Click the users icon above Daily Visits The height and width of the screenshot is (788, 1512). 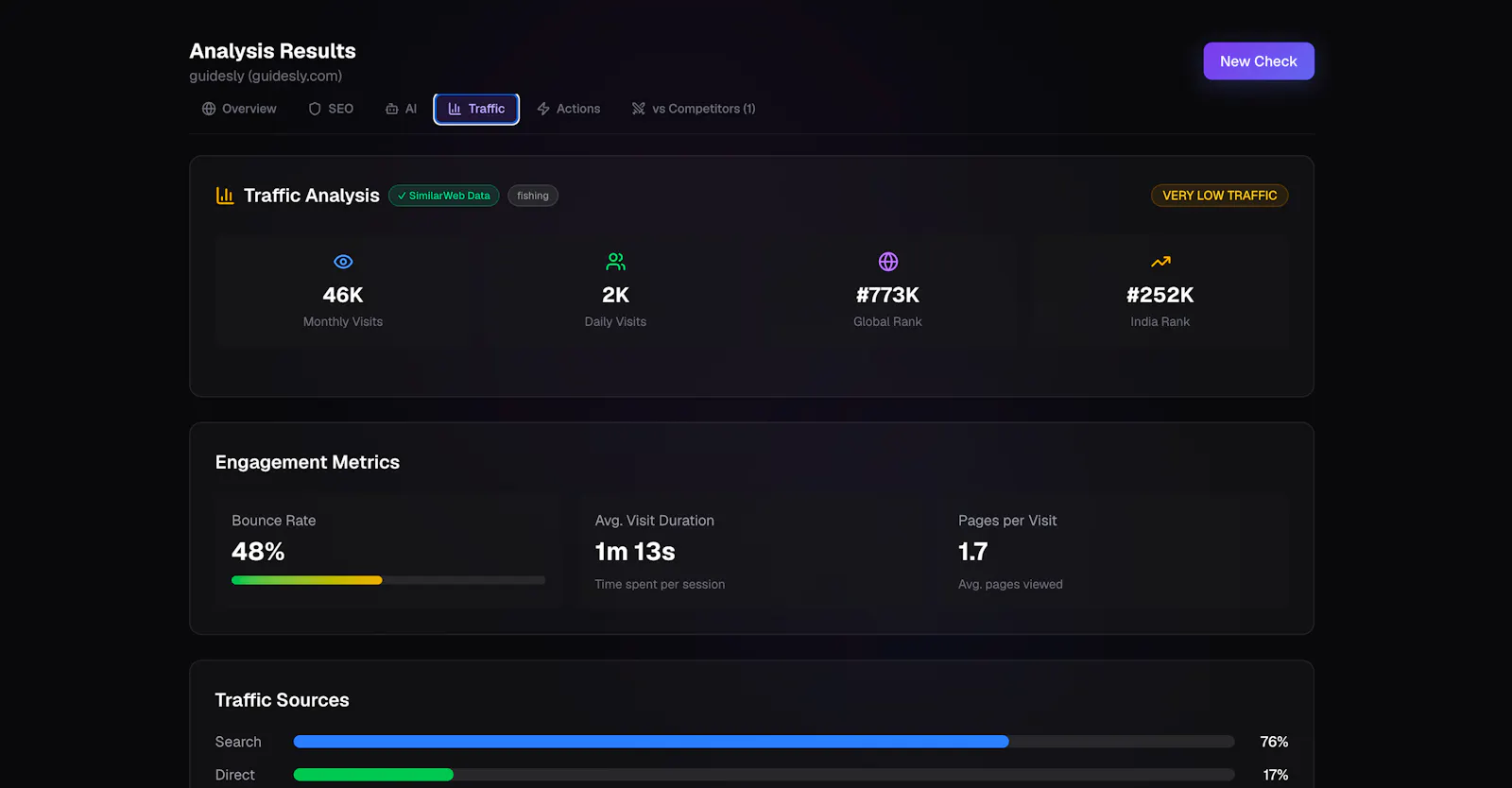point(616,262)
